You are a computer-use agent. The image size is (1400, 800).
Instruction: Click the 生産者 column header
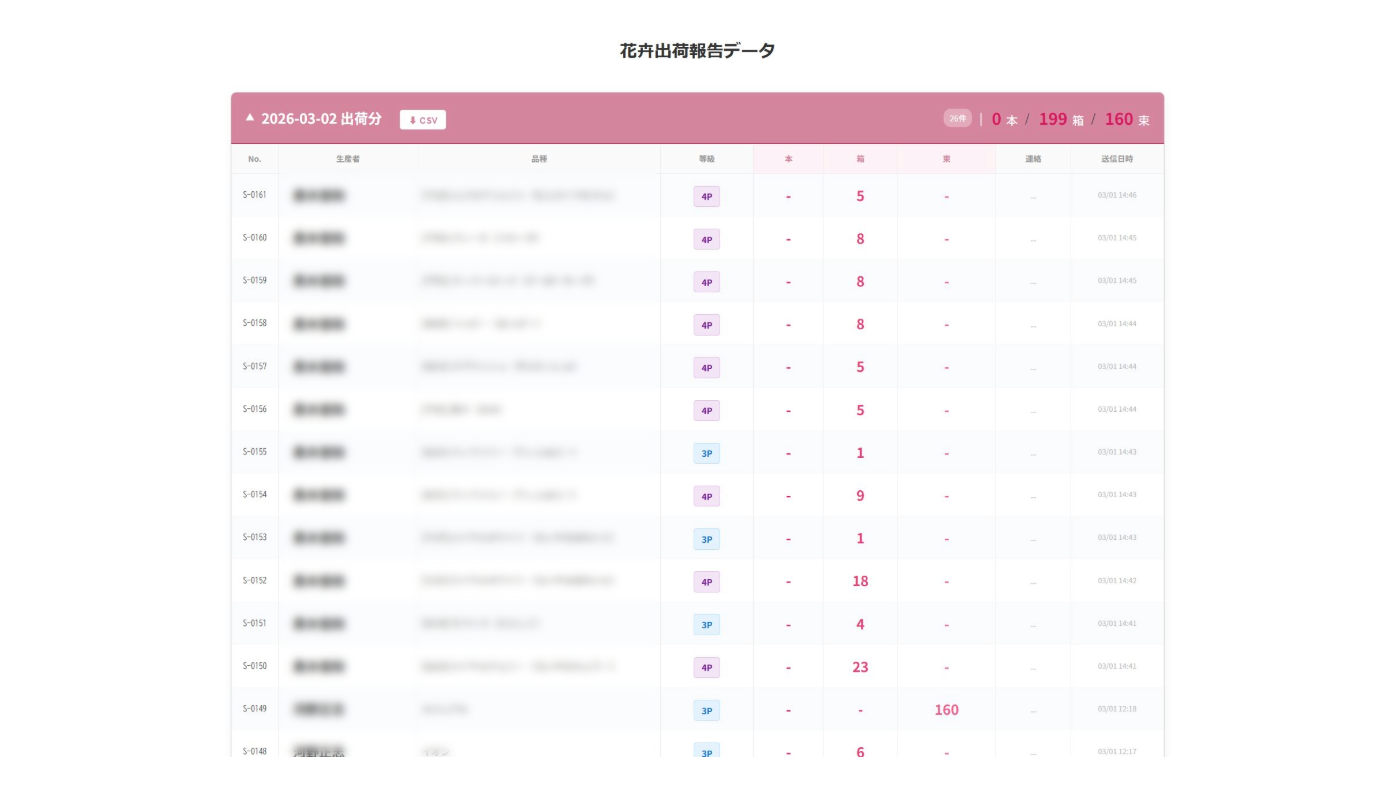tap(348, 159)
